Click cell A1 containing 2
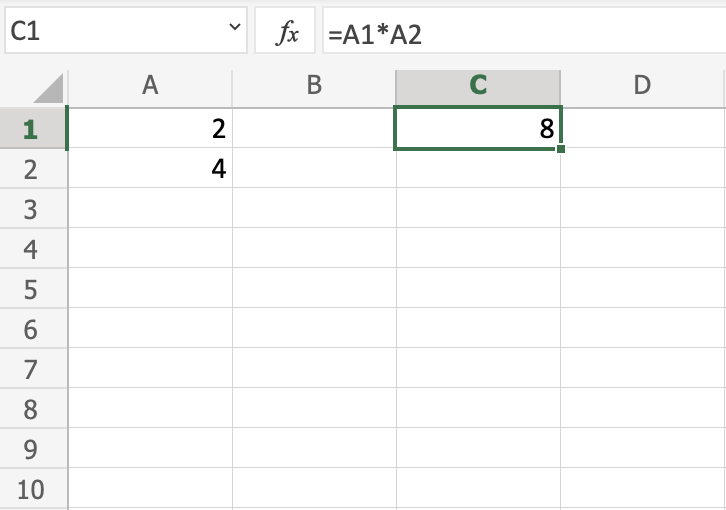726x510 pixels. (150, 128)
